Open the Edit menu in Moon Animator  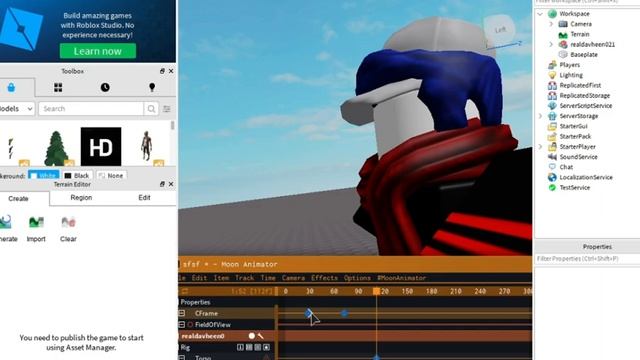pos(199,278)
